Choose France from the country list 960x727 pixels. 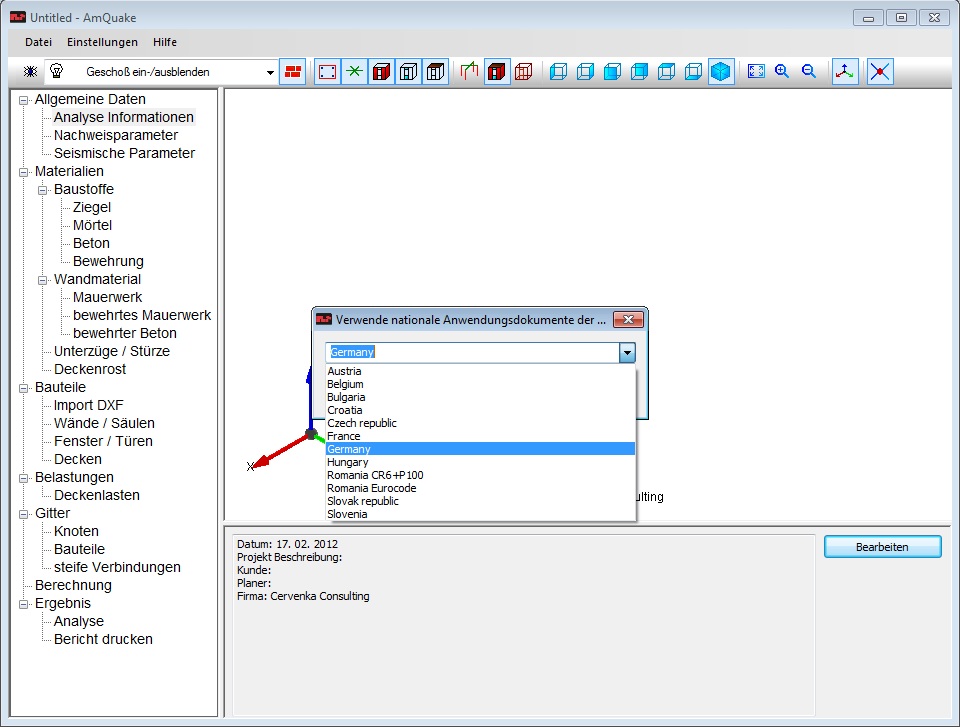coord(481,436)
